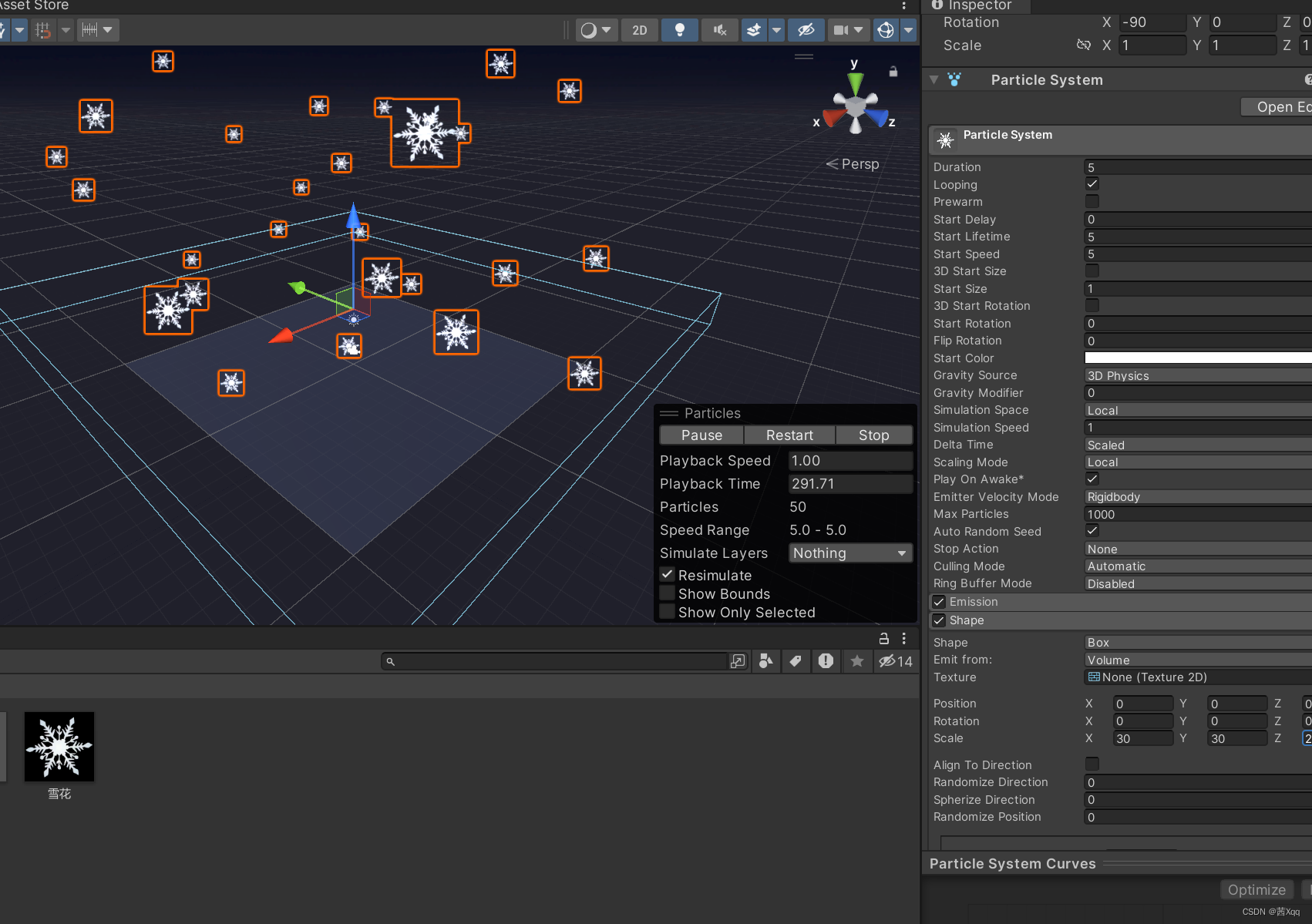This screenshot has height=924, width=1312.
Task: Click the Optimize button under Particle System Curves
Action: pyautogui.click(x=1256, y=889)
